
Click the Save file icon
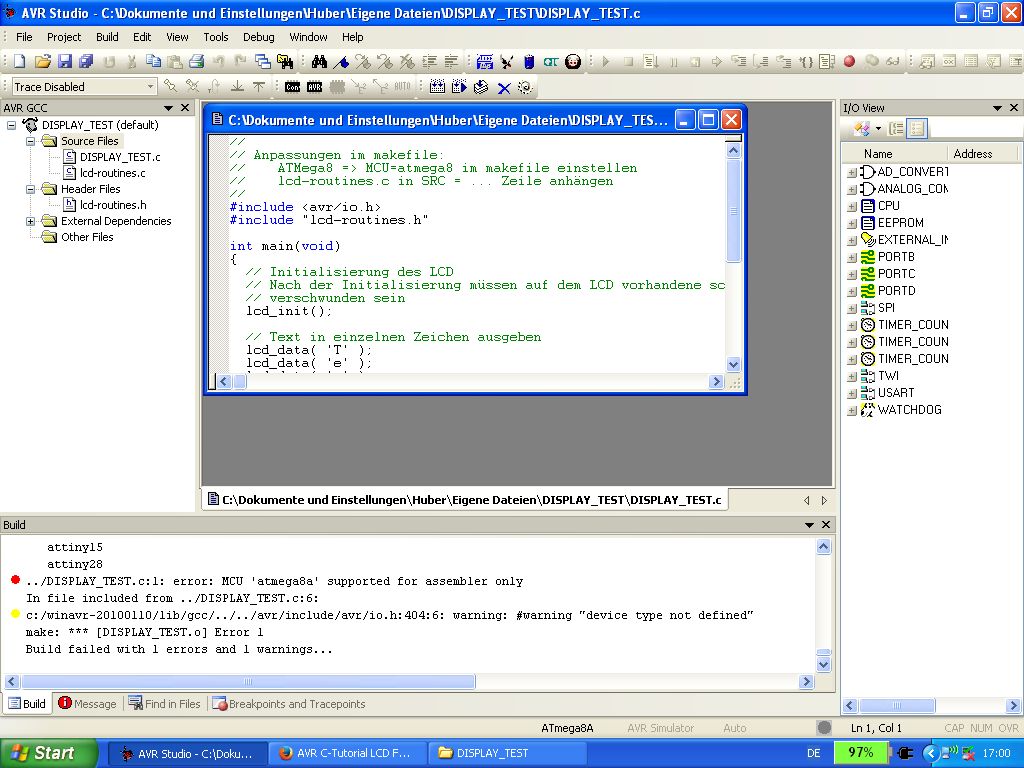pos(65,62)
